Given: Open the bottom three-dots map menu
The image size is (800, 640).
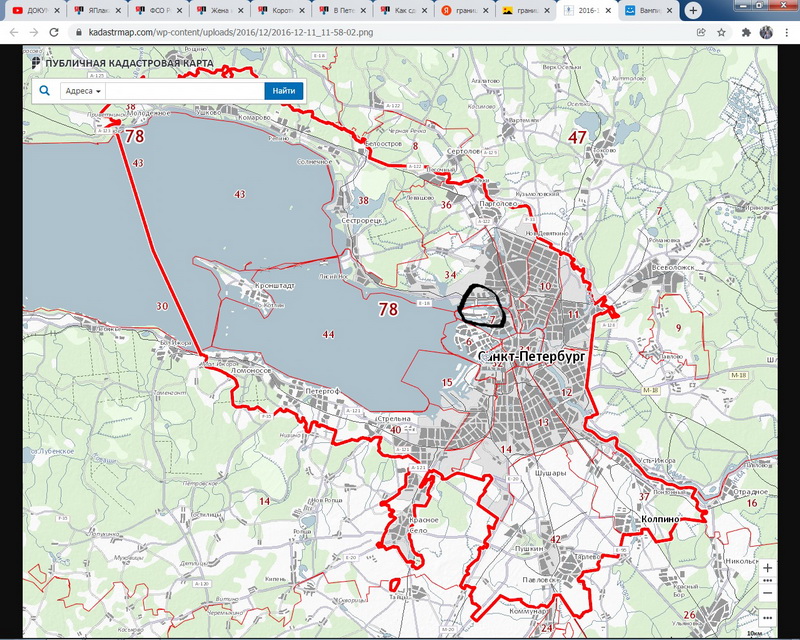Looking at the screenshot, I should click(767, 618).
